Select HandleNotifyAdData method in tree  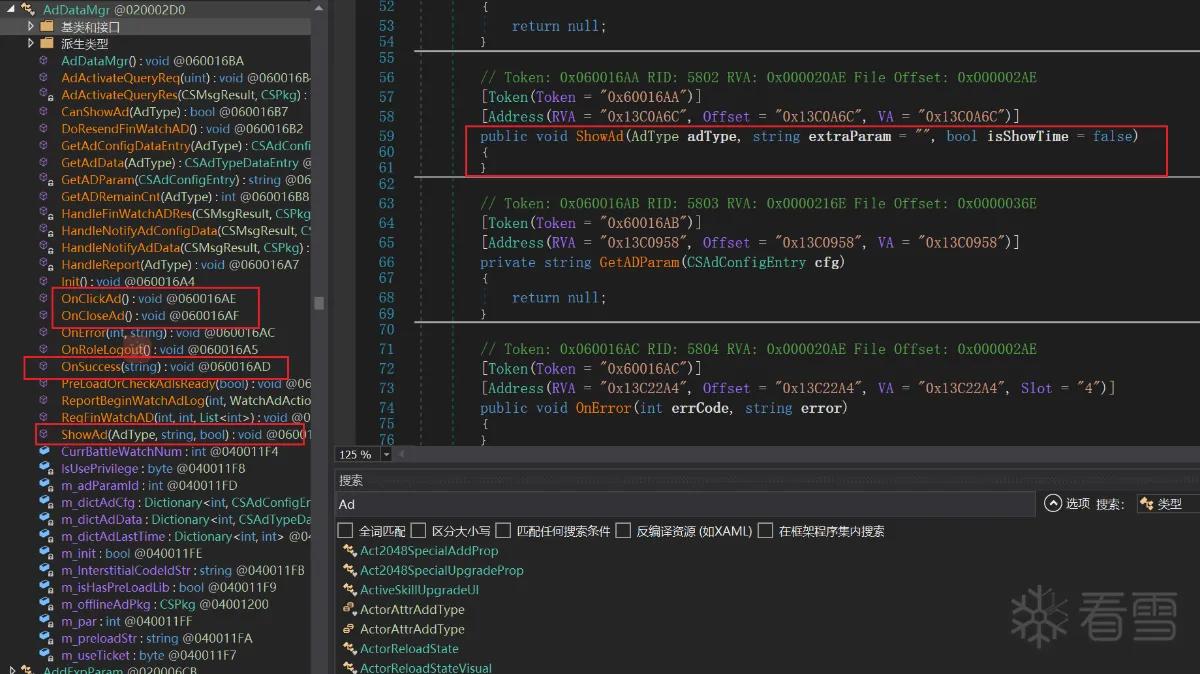(186, 247)
